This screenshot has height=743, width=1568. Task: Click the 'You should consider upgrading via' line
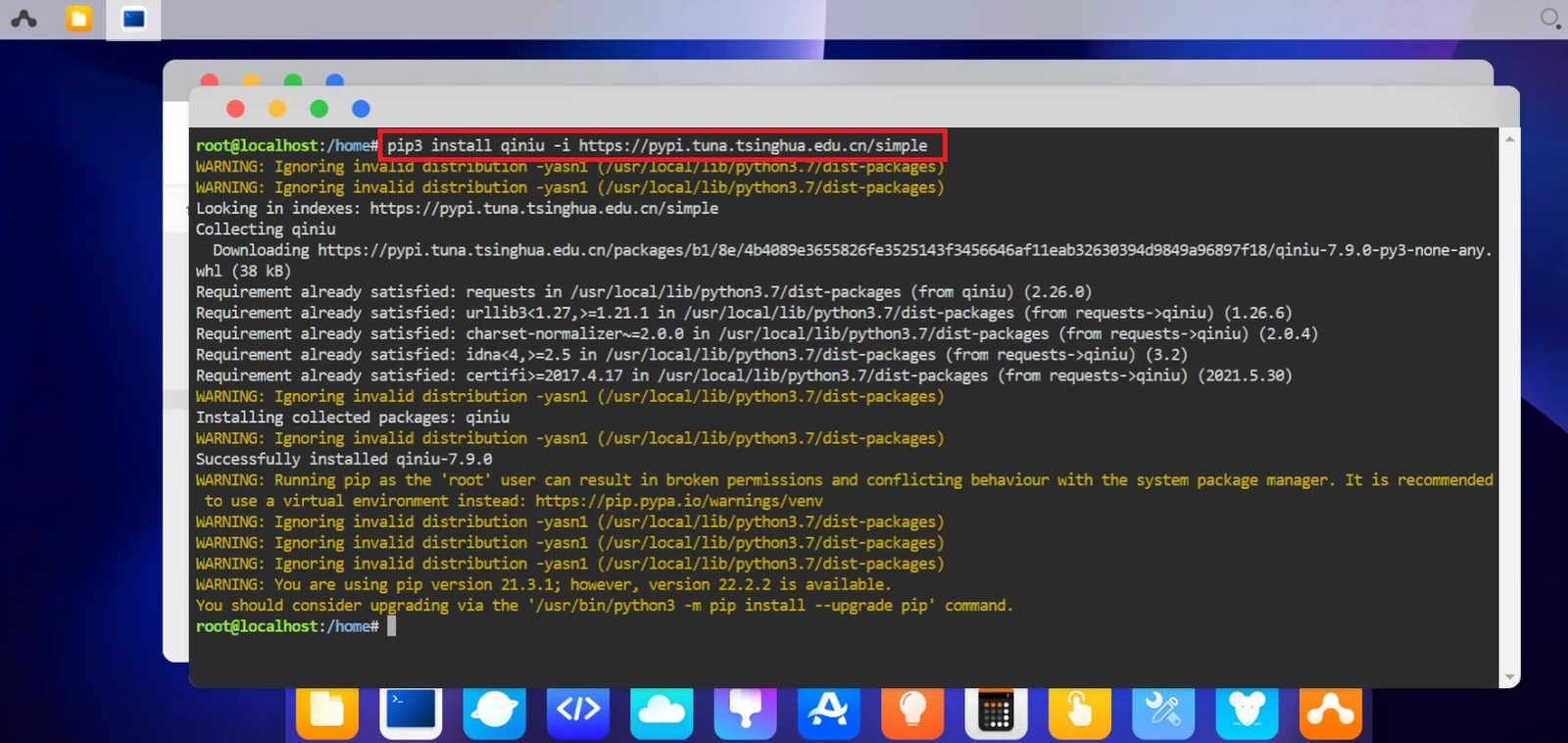tap(605, 606)
